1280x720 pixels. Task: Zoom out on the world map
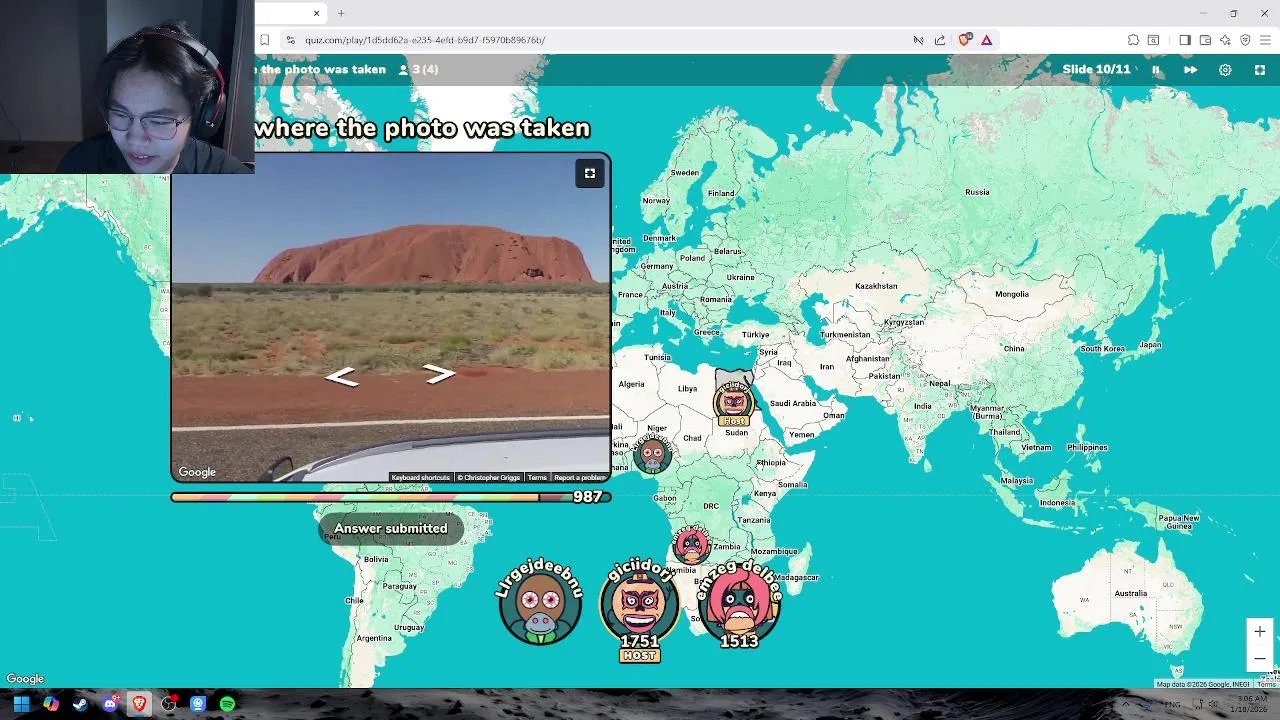[x=1260, y=657]
